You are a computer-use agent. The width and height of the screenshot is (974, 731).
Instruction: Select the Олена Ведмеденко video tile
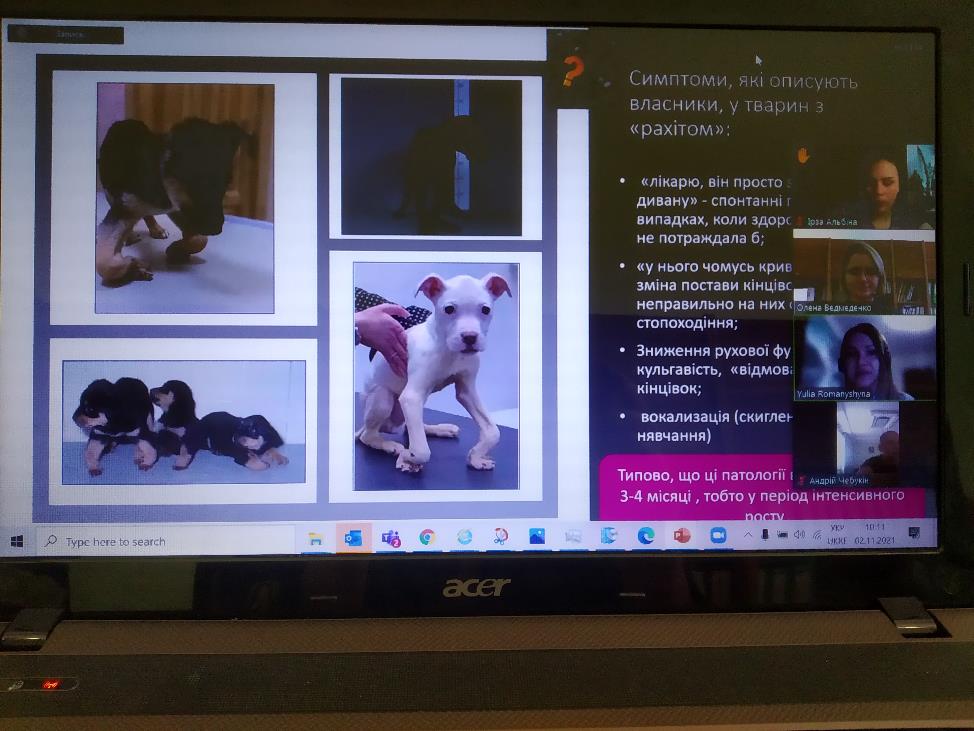[864, 273]
